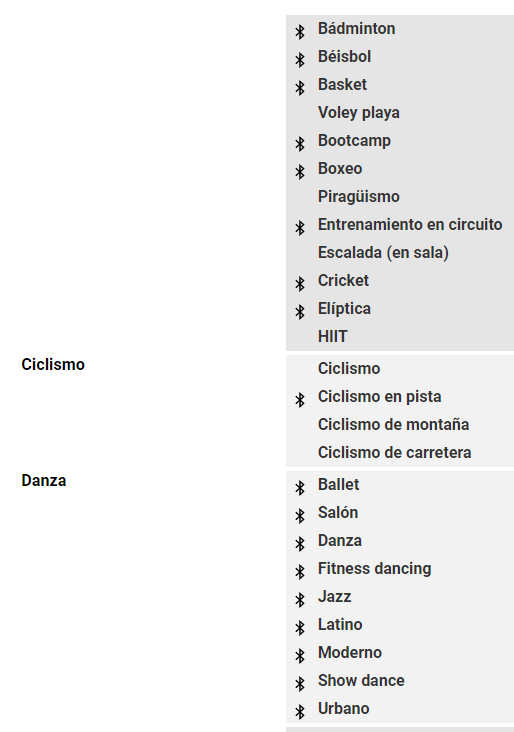Click Bluetooth icon beside Ciclismo en pista
Screen dimensions: 514x732
(x=300, y=400)
